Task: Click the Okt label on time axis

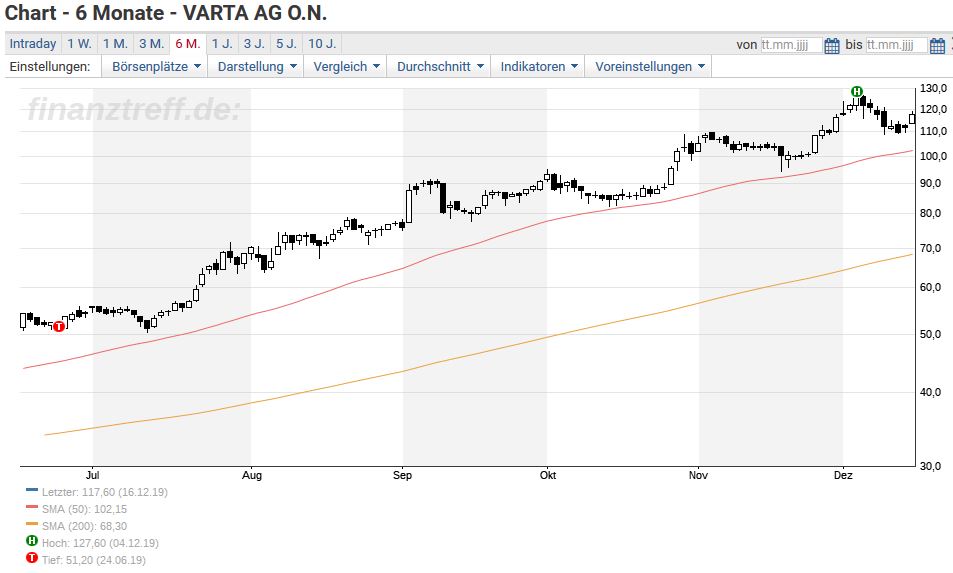Action: [548, 475]
